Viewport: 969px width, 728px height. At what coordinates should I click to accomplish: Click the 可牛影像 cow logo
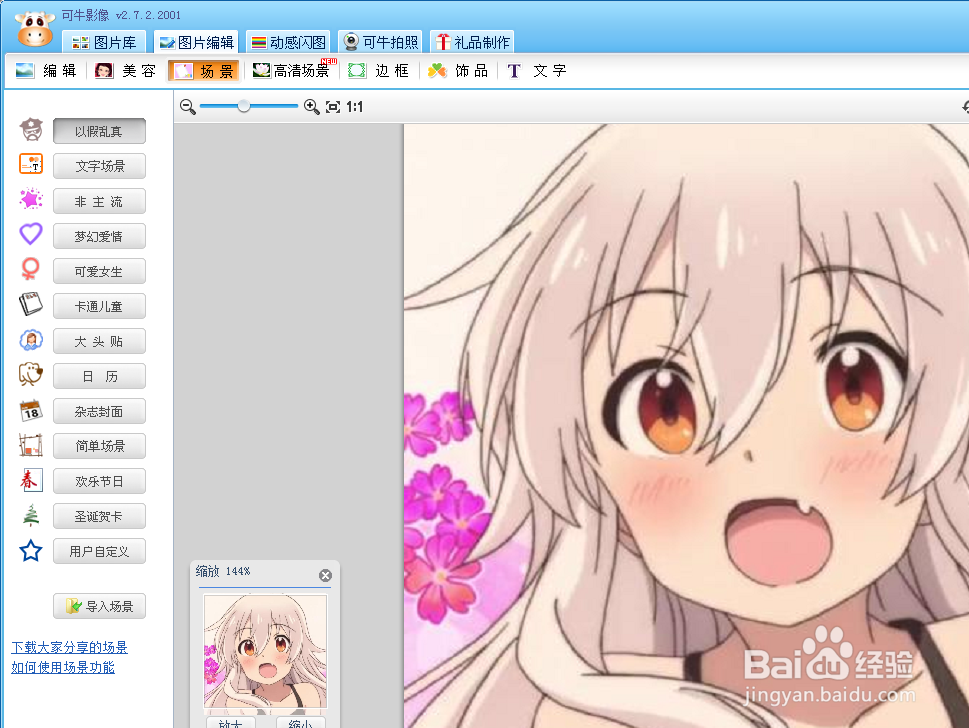pos(35,28)
